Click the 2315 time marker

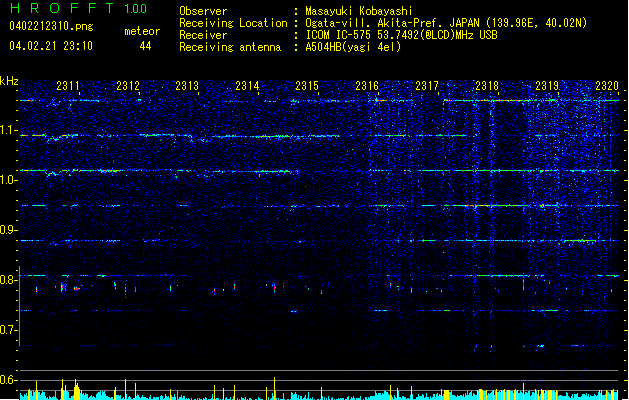[x=307, y=86]
